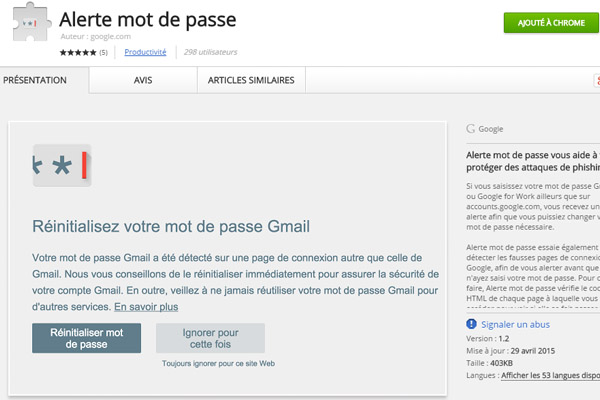Click the extension preview screenshot
Image resolution: width=600 pixels, height=400 pixels.
(x=227, y=258)
